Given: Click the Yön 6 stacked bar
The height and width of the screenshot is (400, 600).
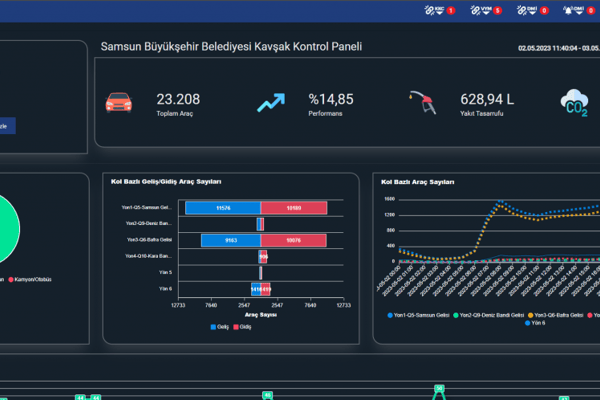Looking at the screenshot, I should [x=261, y=289].
